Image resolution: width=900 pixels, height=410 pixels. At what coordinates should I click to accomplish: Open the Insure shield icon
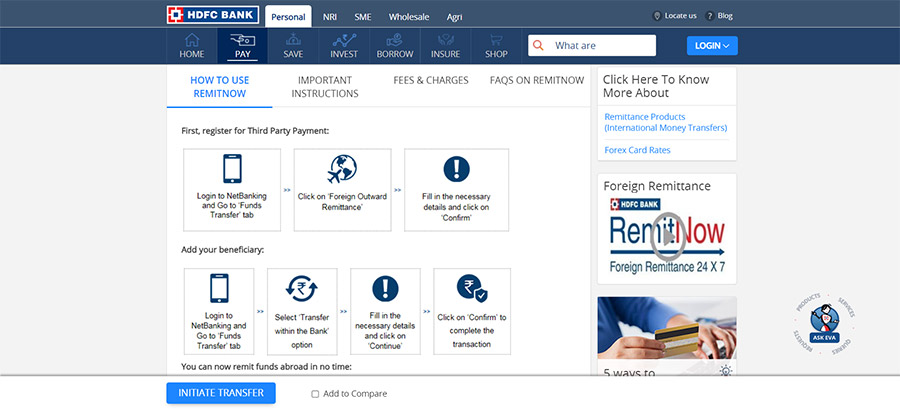(x=445, y=40)
